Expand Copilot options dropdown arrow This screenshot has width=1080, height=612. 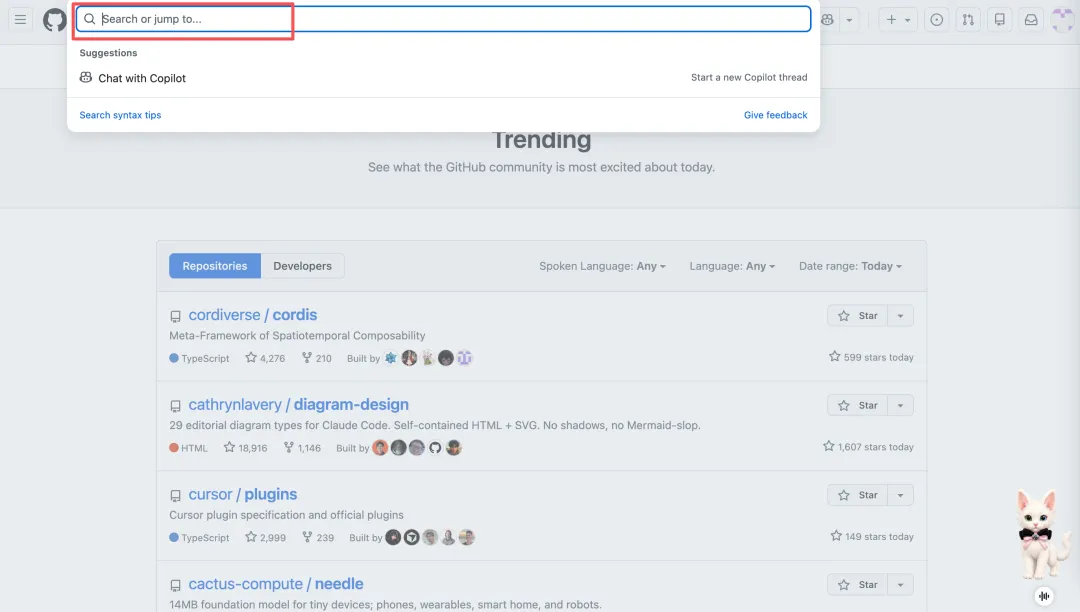[x=849, y=20]
